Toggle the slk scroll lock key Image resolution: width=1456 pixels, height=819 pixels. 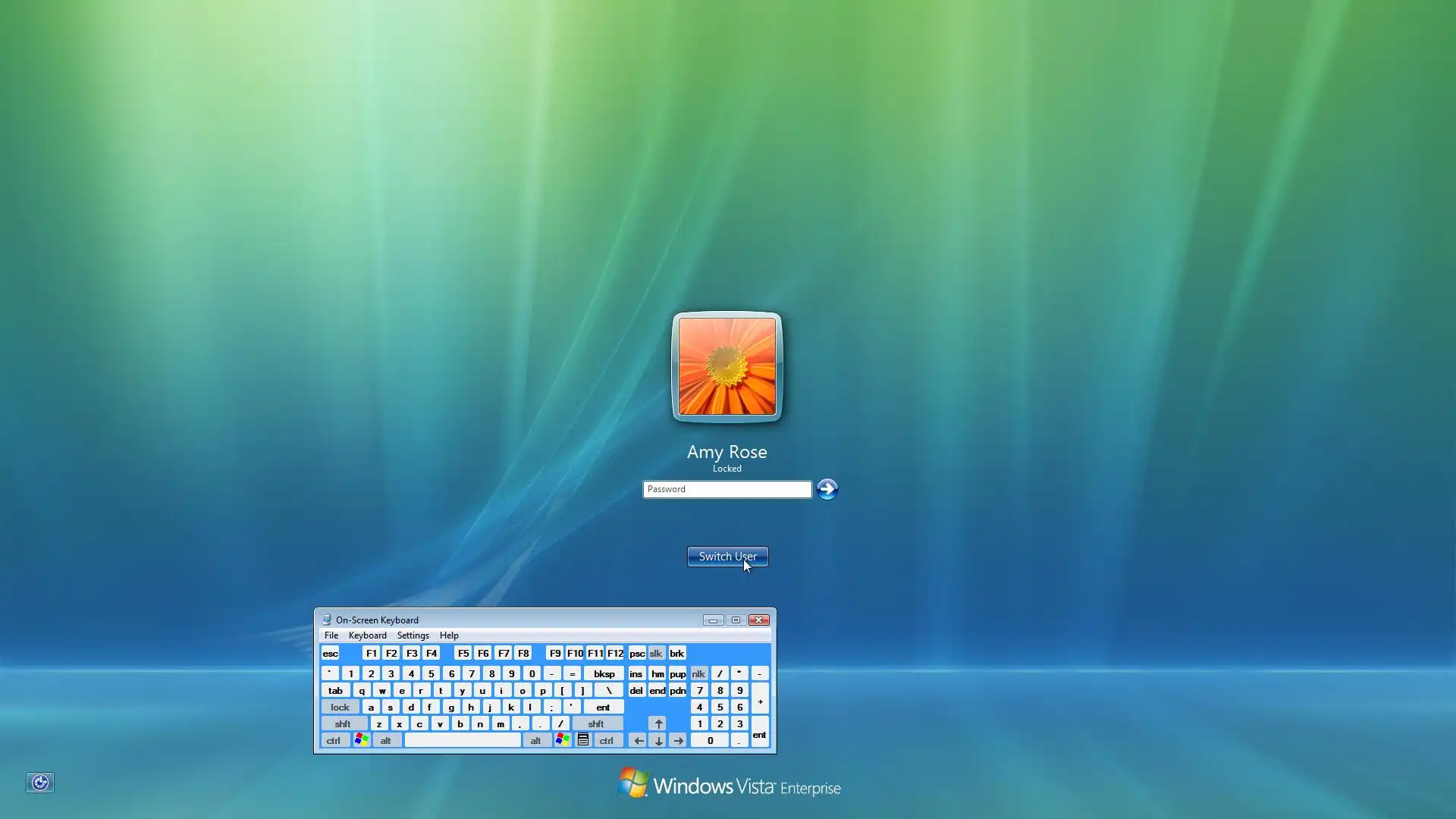coord(656,653)
